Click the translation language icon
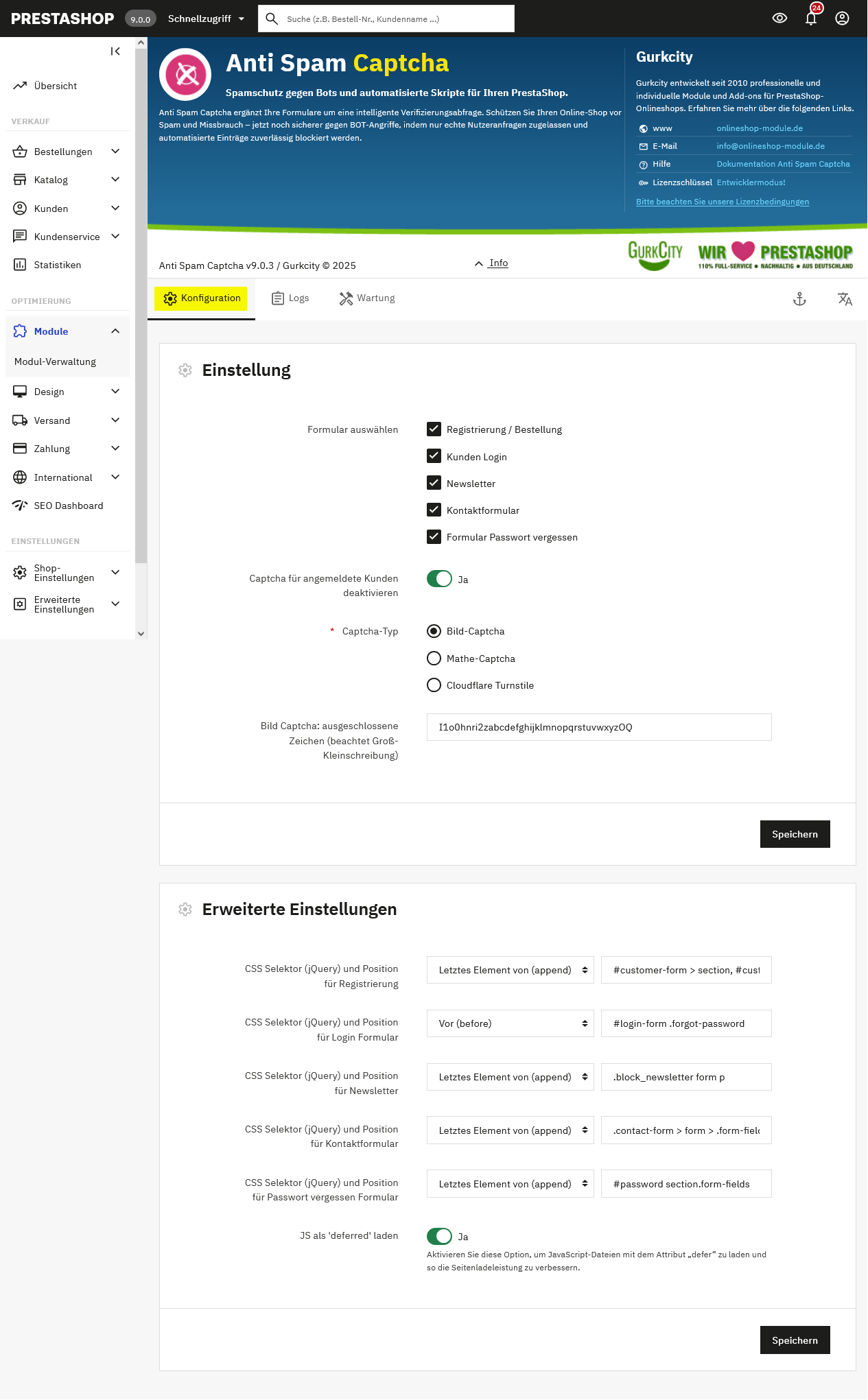Image resolution: width=868 pixels, height=1400 pixels. click(x=845, y=299)
